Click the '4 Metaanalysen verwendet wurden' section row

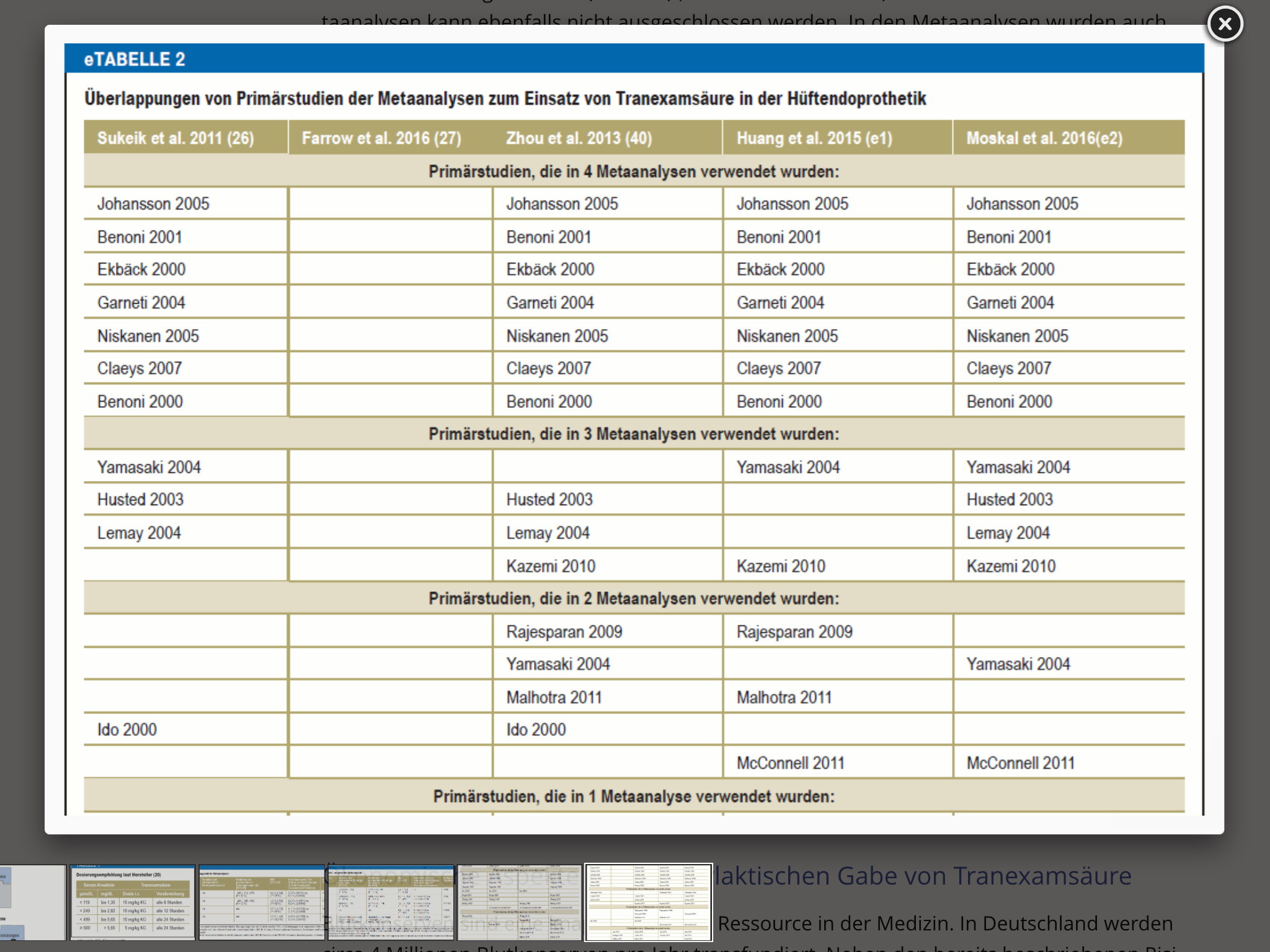pos(634,172)
